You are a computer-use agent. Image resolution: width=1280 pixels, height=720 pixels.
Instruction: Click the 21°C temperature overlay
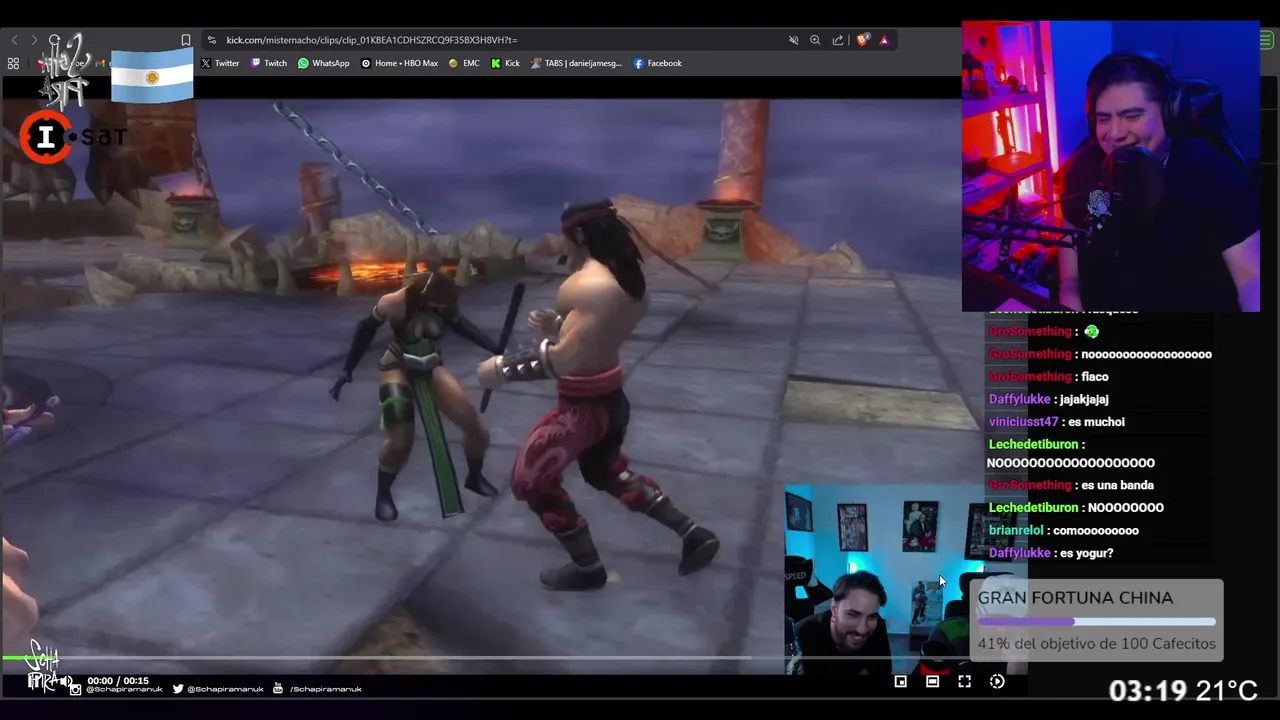(x=1227, y=690)
